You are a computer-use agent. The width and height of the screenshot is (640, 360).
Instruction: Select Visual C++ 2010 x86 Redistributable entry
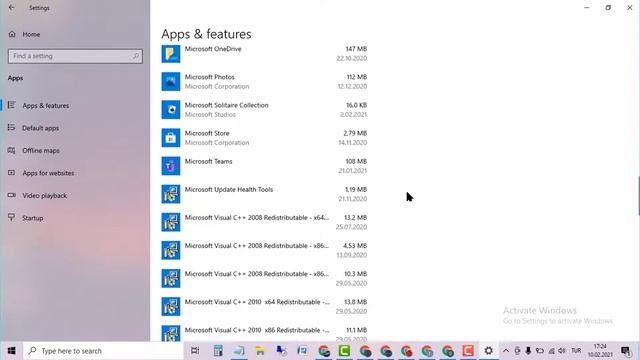(264, 332)
